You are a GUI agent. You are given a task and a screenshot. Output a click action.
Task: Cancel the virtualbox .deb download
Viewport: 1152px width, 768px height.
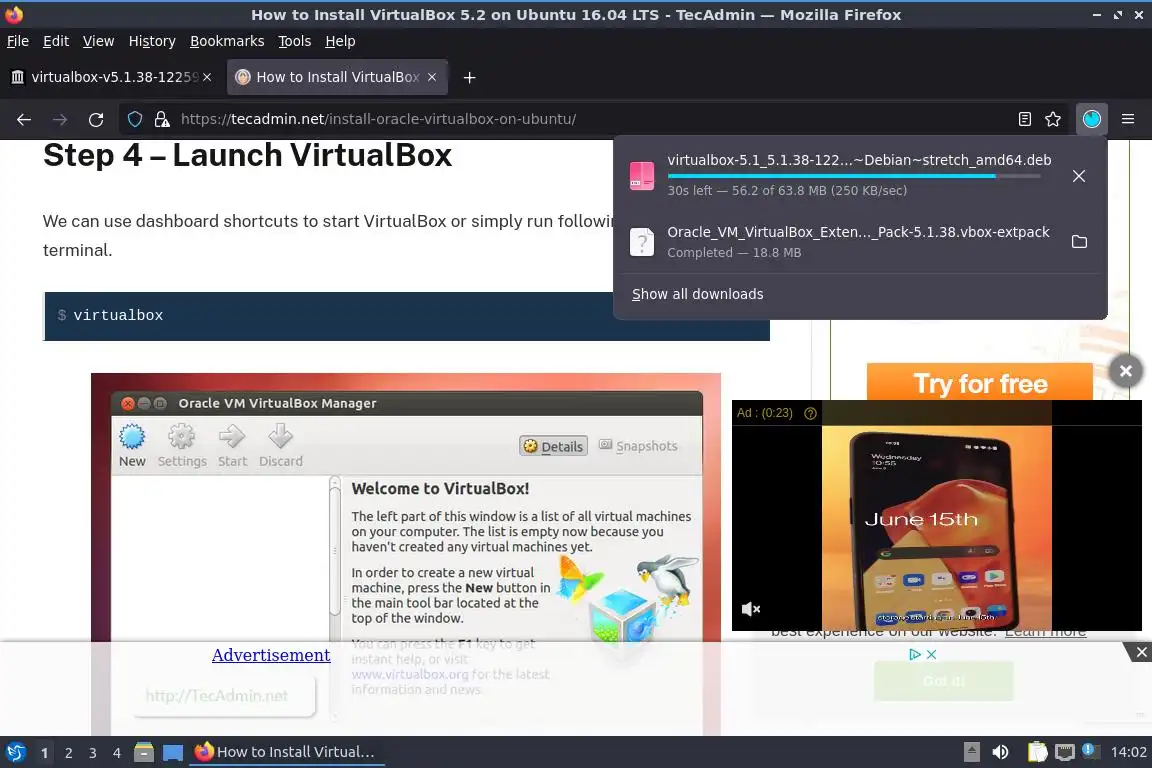(x=1079, y=176)
